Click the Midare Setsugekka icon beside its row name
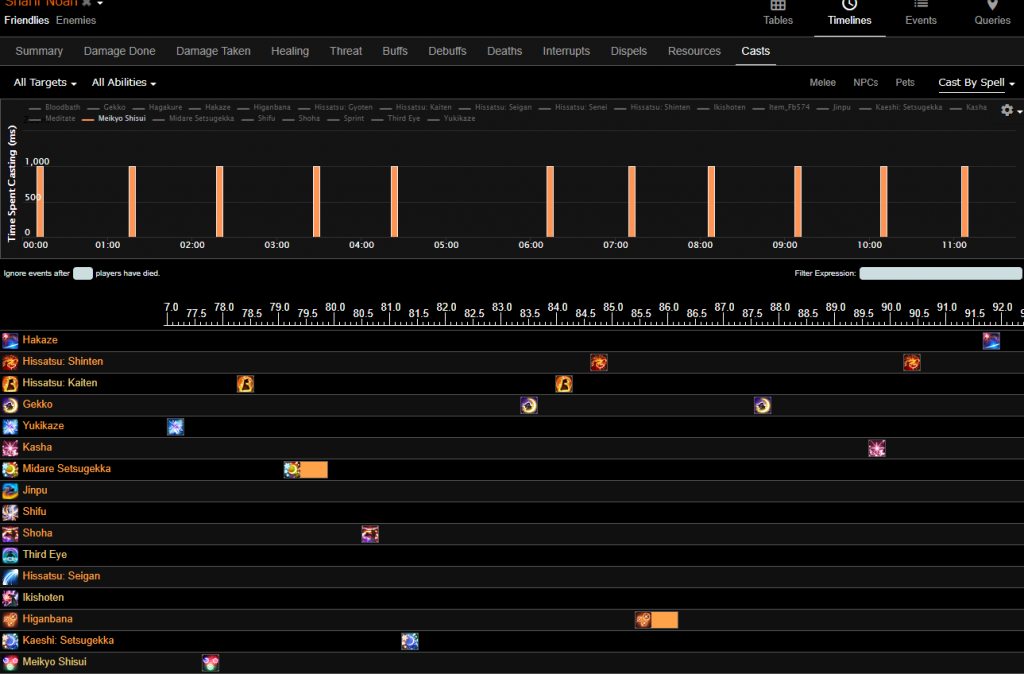The width and height of the screenshot is (1024, 674). tap(10, 469)
